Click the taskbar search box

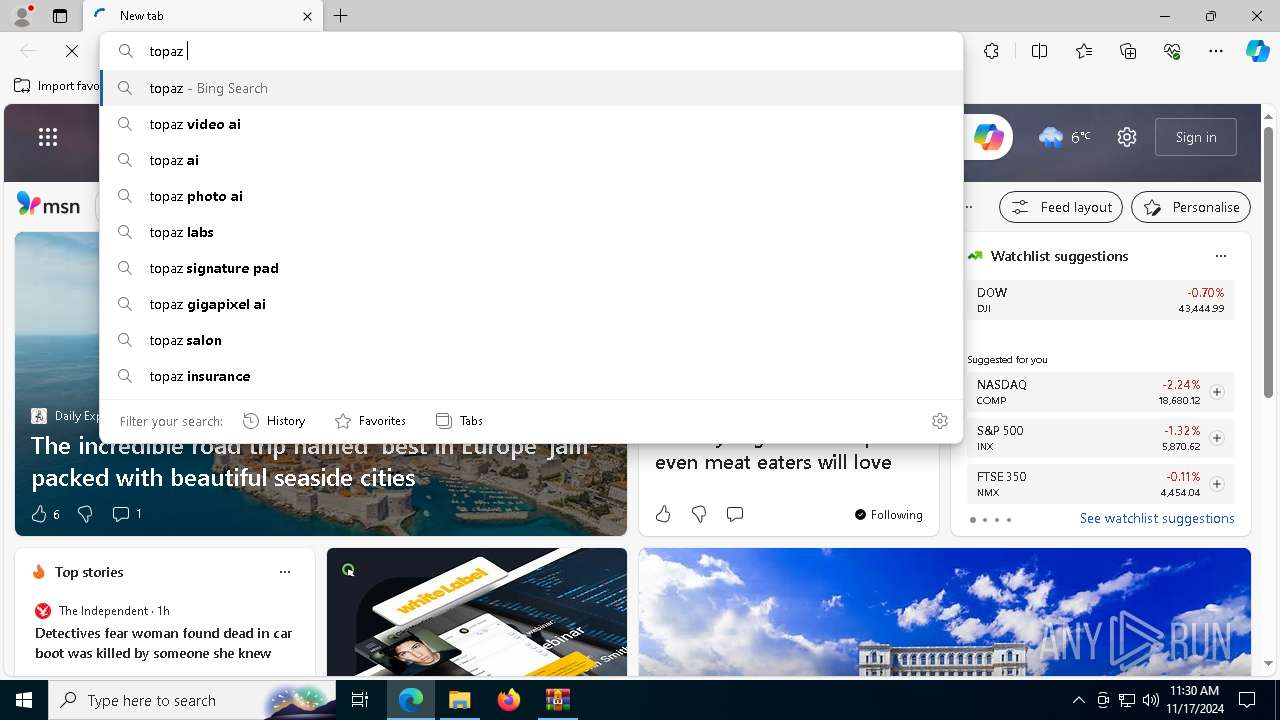[x=194, y=700]
